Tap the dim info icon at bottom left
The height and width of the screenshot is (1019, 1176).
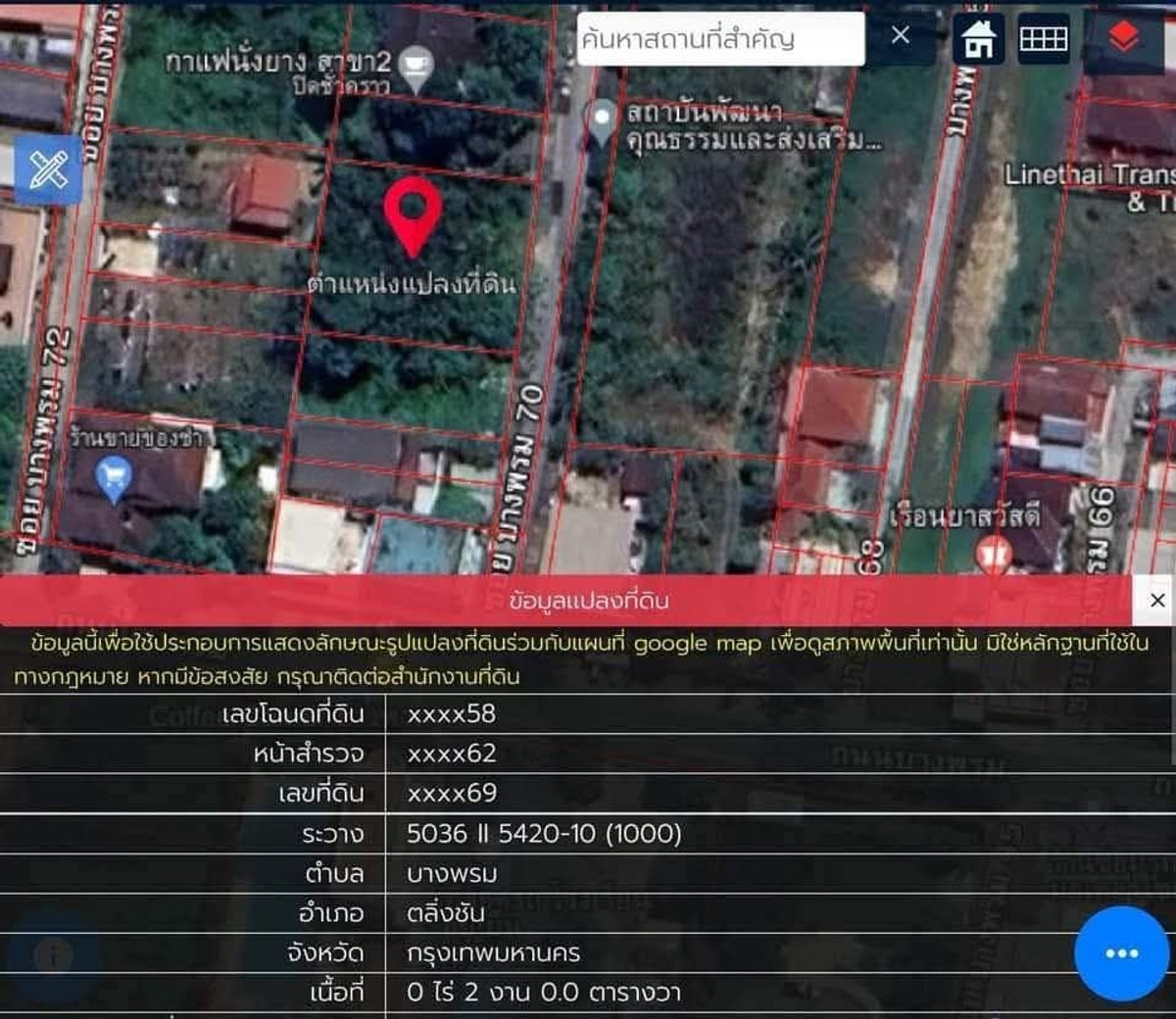pyautogui.click(x=54, y=955)
